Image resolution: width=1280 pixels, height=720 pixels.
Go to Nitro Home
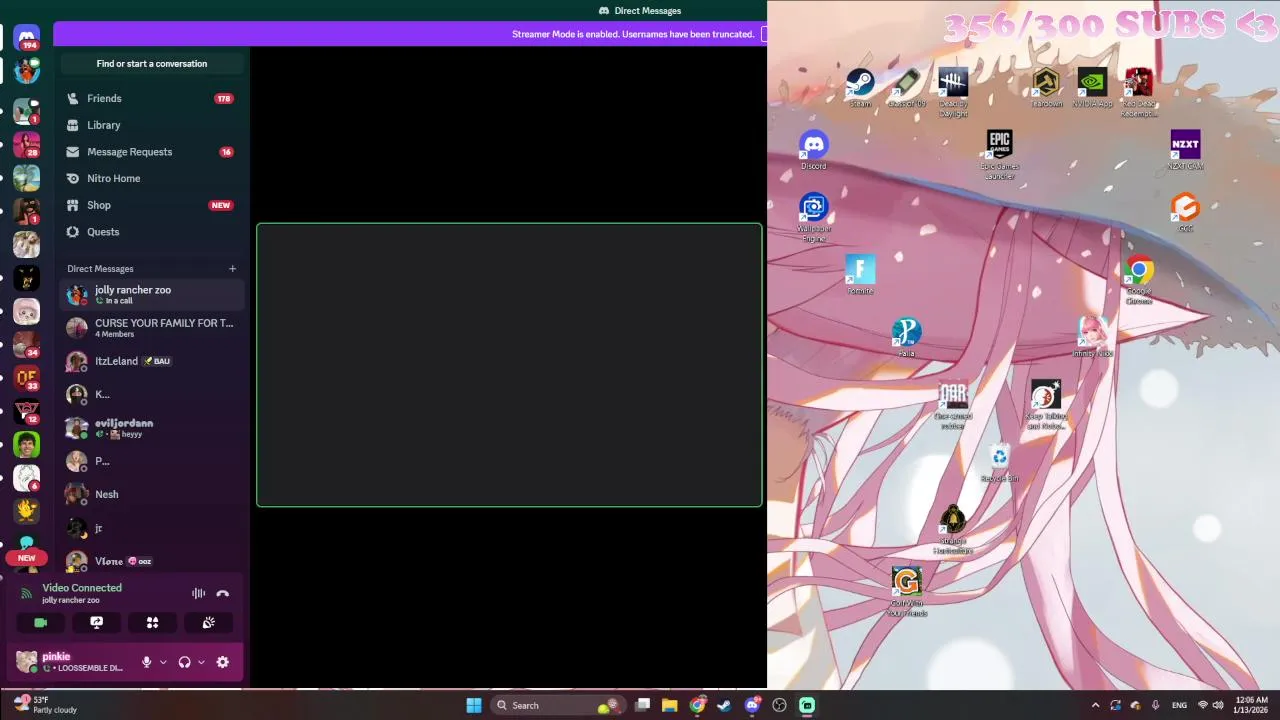pyautogui.click(x=152, y=178)
